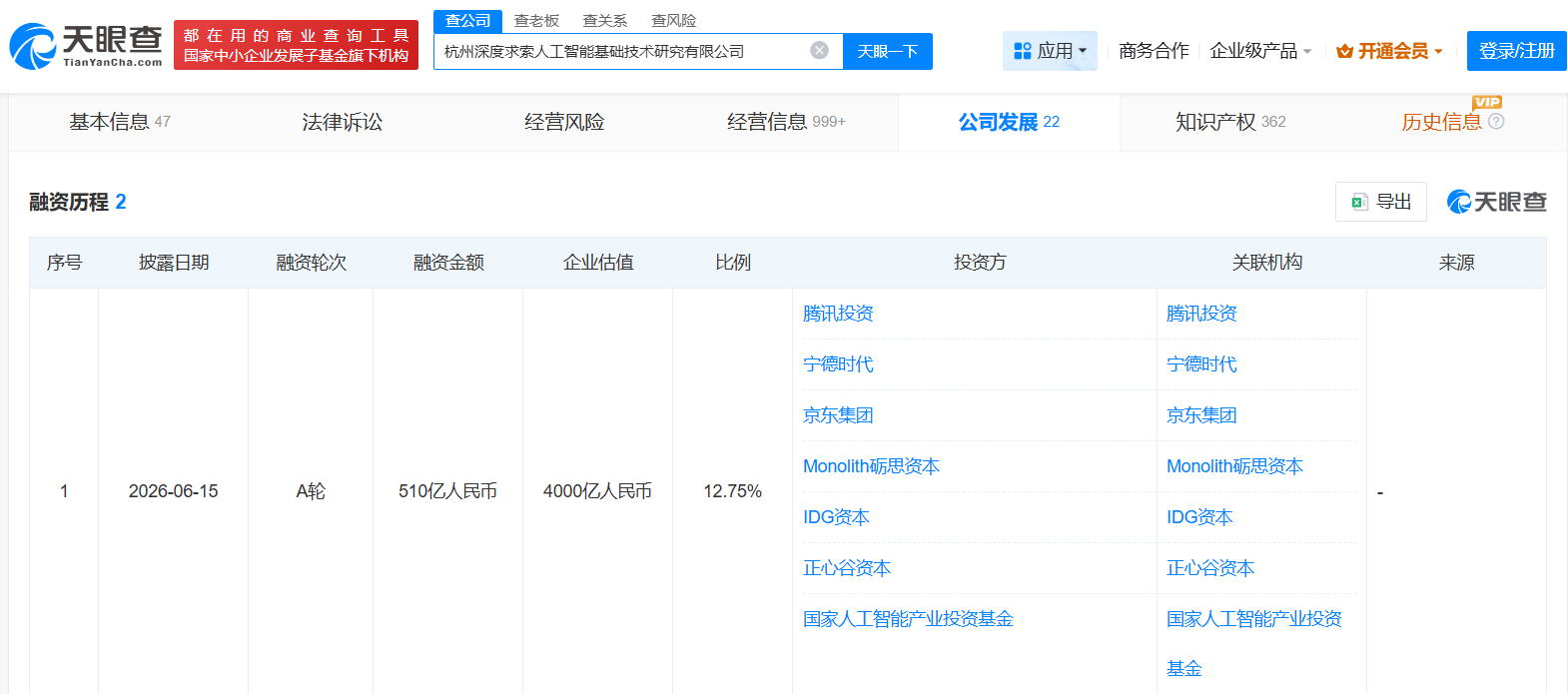Image resolution: width=1568 pixels, height=694 pixels.
Task: Switch to the 查公司 search tab
Action: coord(467,20)
